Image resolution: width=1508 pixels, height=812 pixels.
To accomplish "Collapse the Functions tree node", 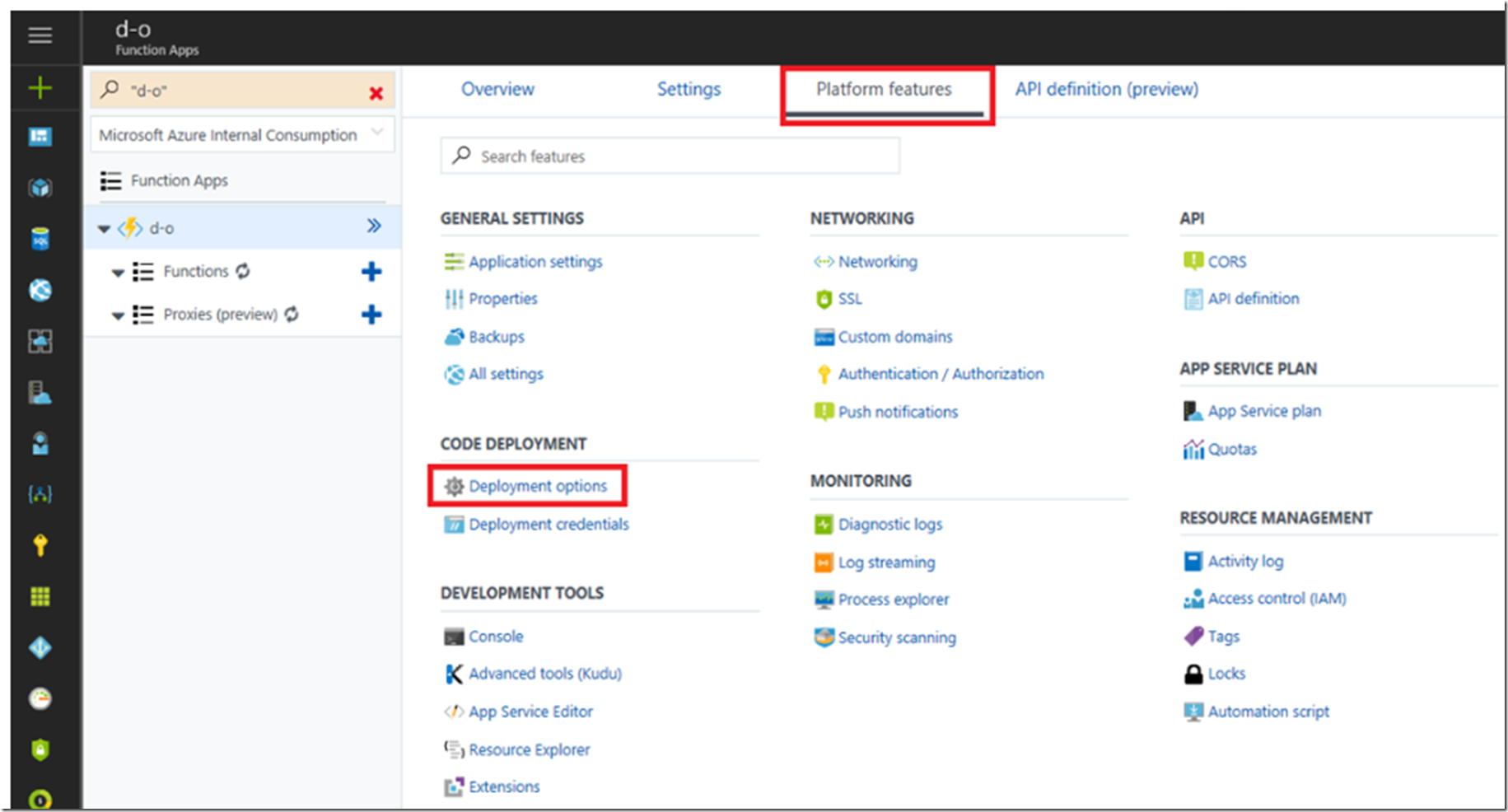I will coord(118,273).
